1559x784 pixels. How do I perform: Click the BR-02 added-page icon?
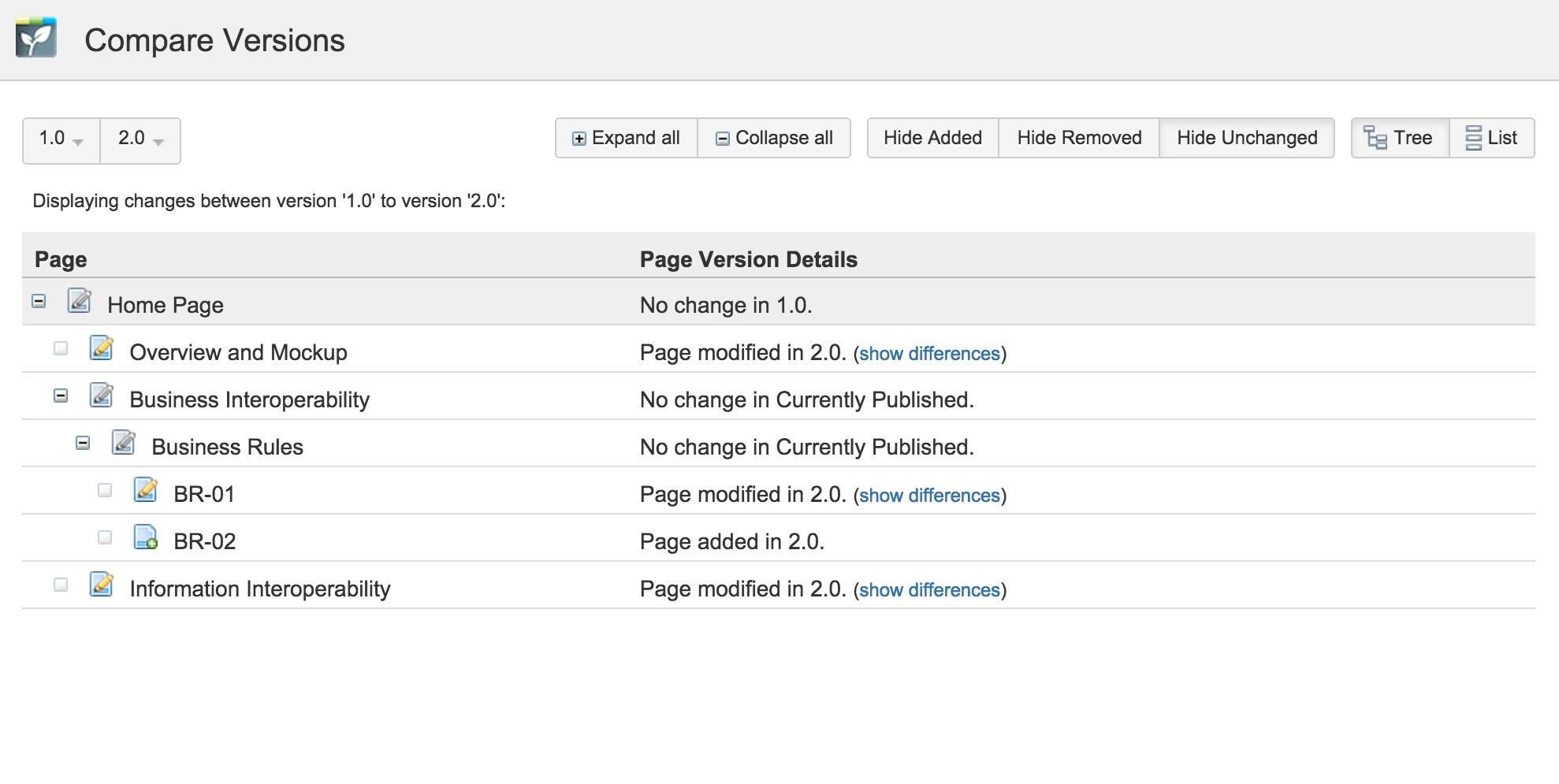coord(146,537)
